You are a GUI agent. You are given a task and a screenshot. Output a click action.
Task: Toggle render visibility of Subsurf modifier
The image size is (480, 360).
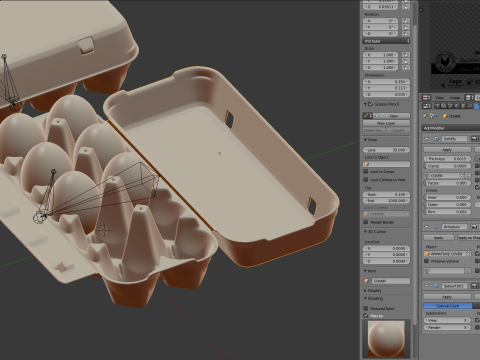(474, 286)
